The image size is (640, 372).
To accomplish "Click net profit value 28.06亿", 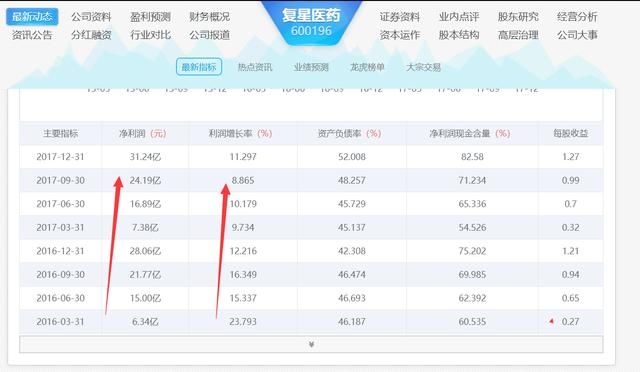I will (x=145, y=251).
